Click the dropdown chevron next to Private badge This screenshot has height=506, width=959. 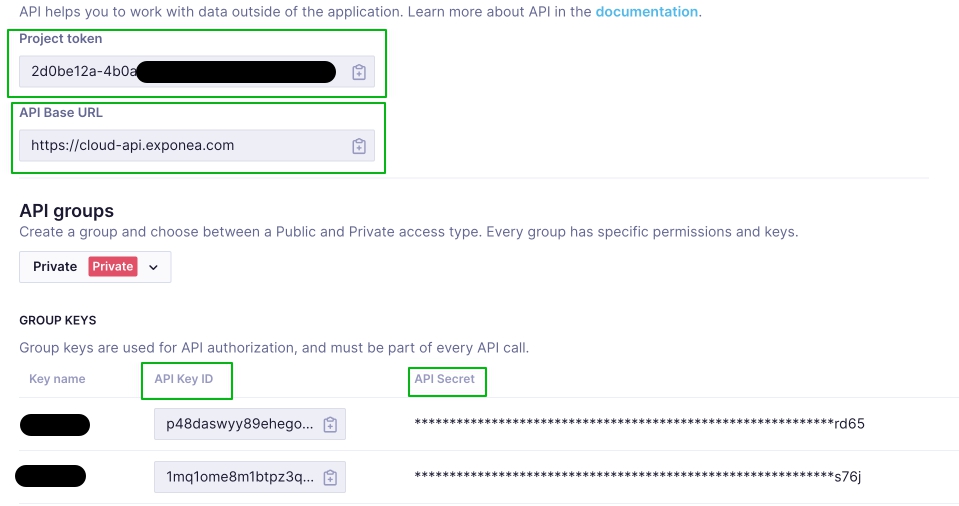tap(154, 267)
